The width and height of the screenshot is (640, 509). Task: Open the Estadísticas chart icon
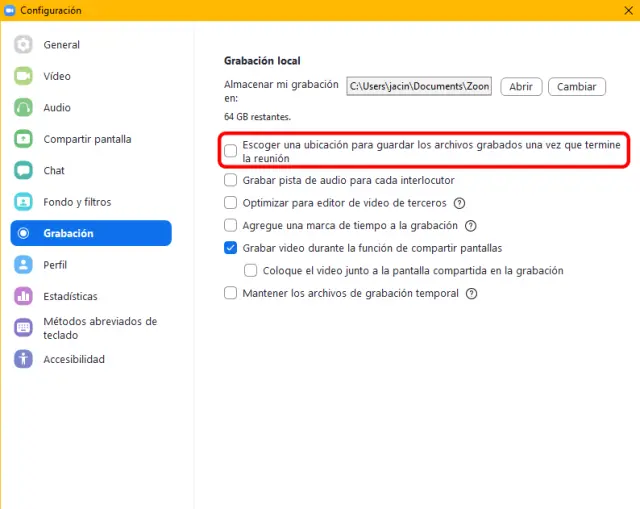pos(24,296)
